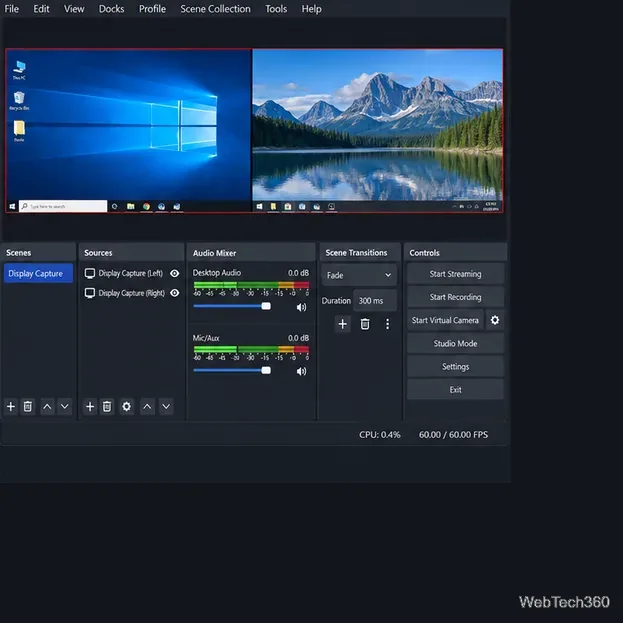Click the Mic/Aux 0.0 dB value

298,338
